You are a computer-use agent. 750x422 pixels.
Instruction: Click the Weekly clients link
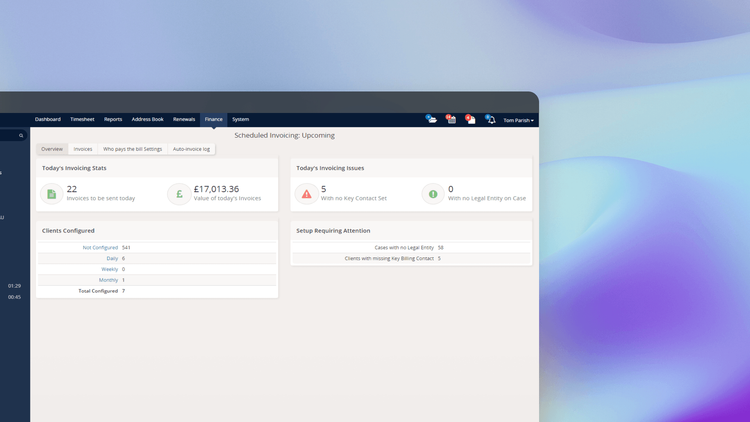110,269
